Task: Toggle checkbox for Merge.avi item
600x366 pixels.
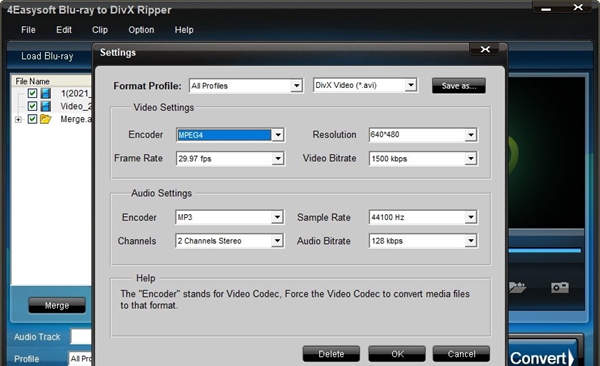Action: tap(33, 119)
